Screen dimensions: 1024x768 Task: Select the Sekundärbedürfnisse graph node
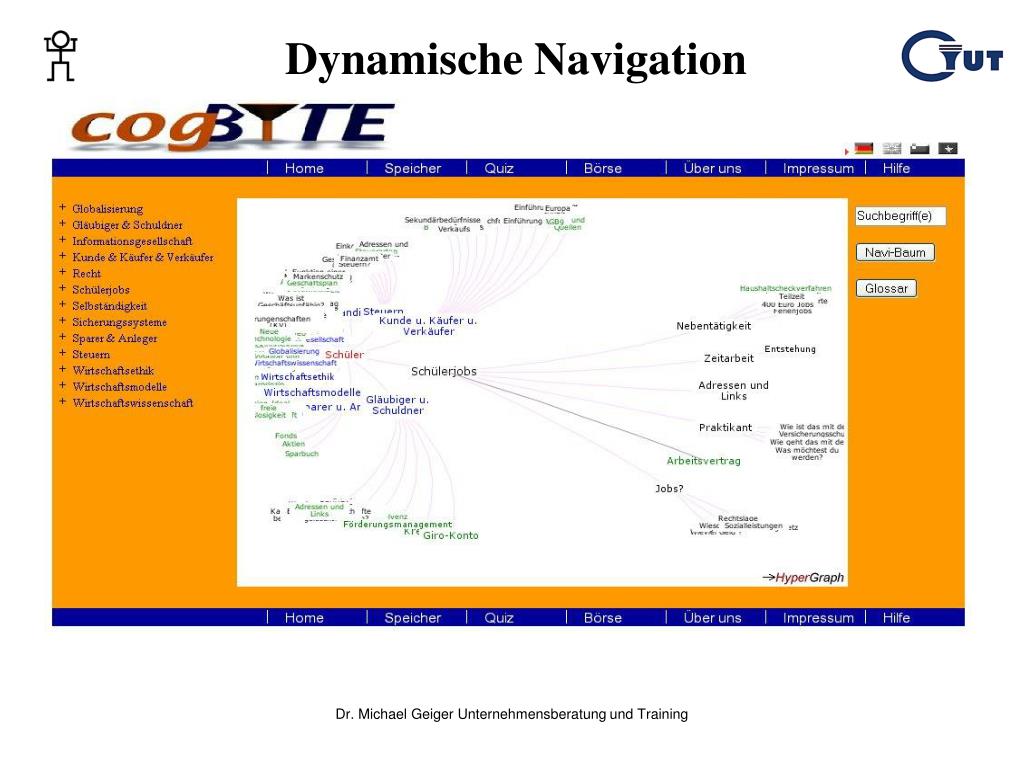click(442, 220)
